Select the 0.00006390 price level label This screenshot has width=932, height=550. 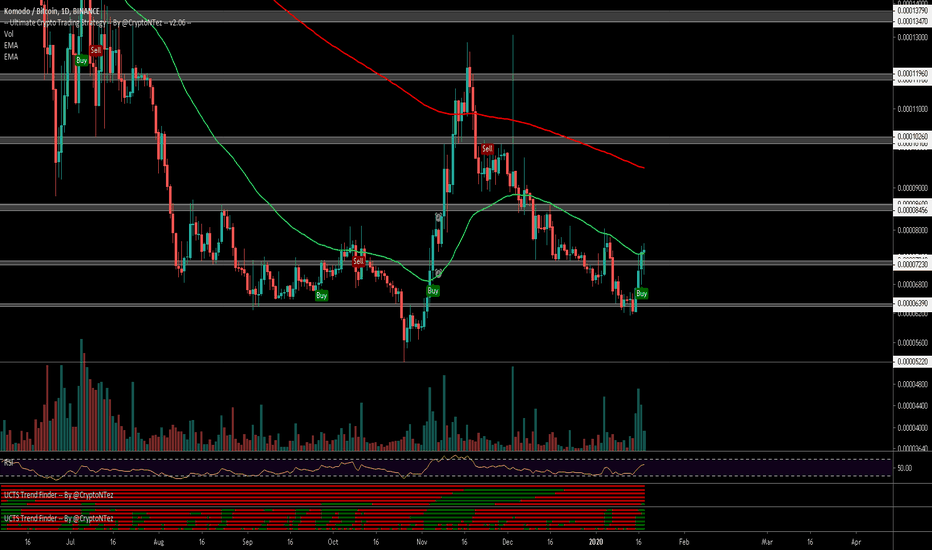tap(912, 303)
